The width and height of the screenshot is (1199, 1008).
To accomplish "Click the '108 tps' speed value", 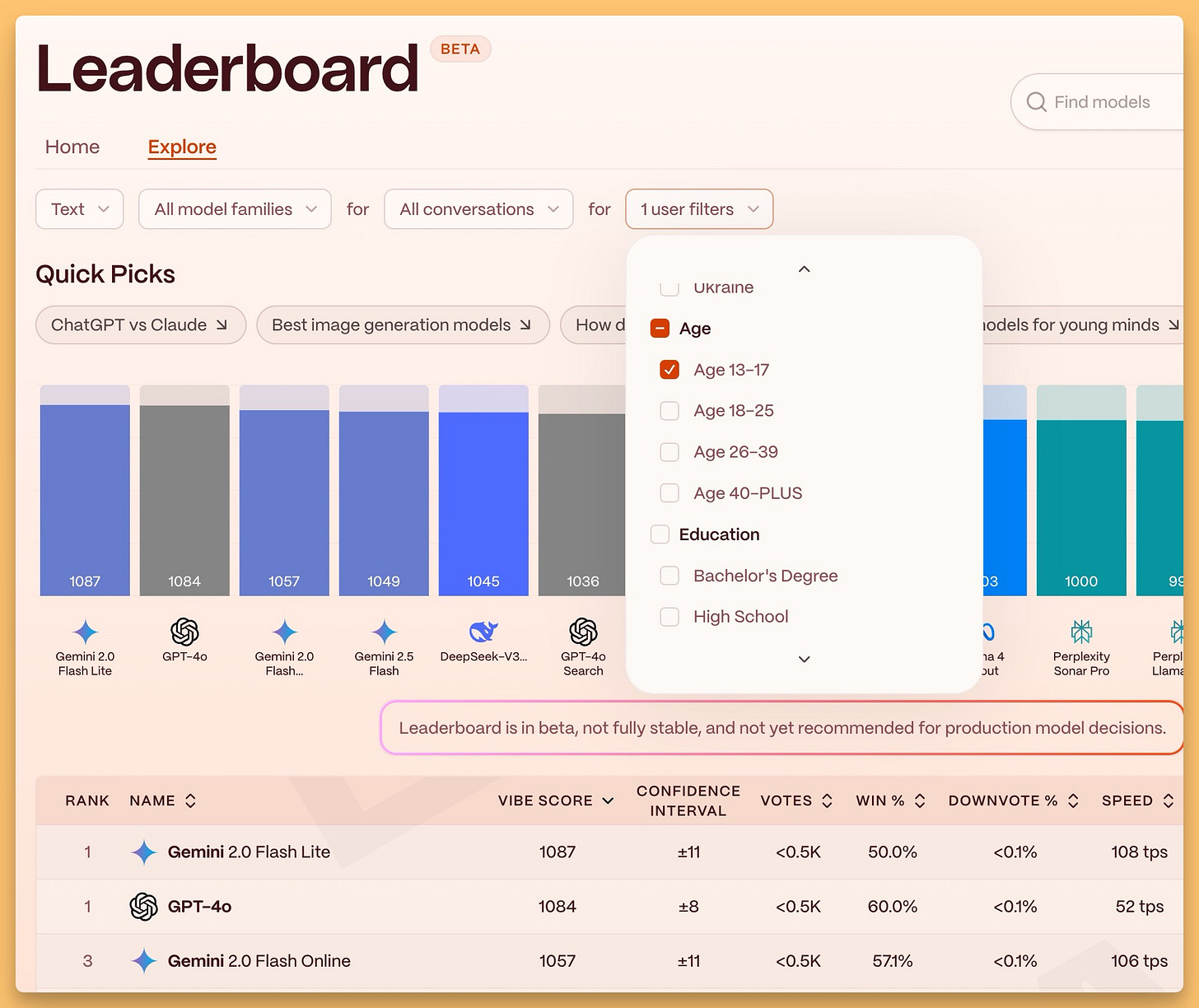I will [1139, 852].
